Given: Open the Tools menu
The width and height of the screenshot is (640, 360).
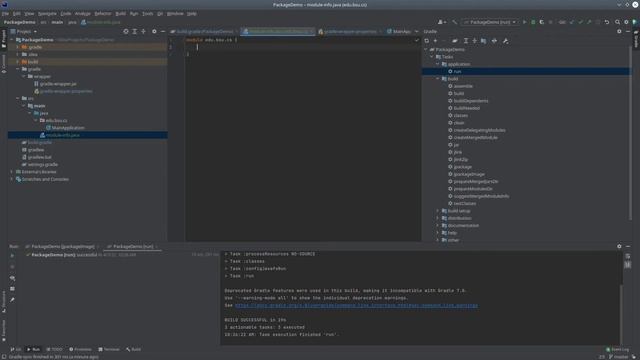Looking at the screenshot, I should point(147,13).
